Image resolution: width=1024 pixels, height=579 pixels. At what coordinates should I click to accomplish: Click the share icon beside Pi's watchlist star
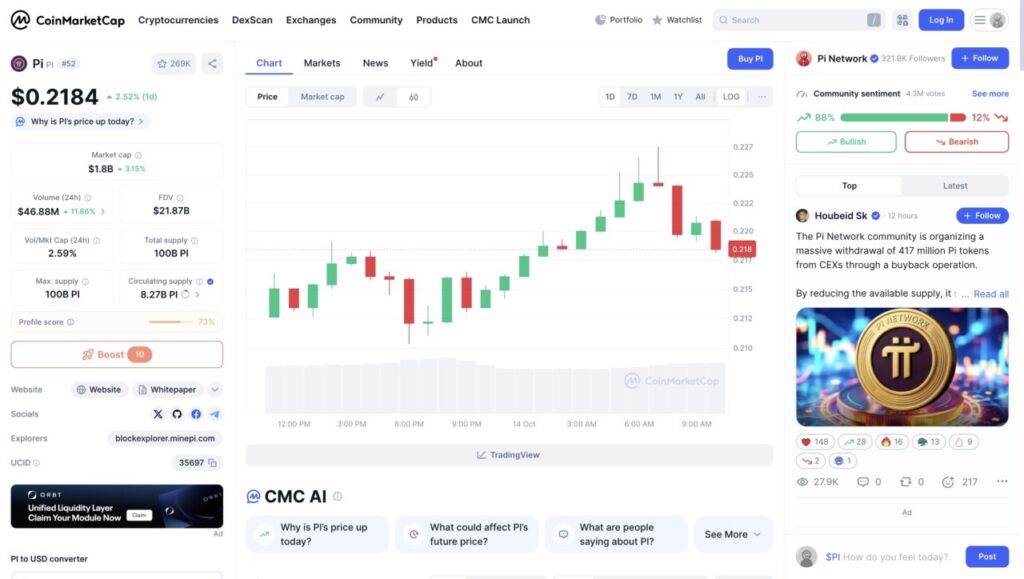tap(212, 63)
